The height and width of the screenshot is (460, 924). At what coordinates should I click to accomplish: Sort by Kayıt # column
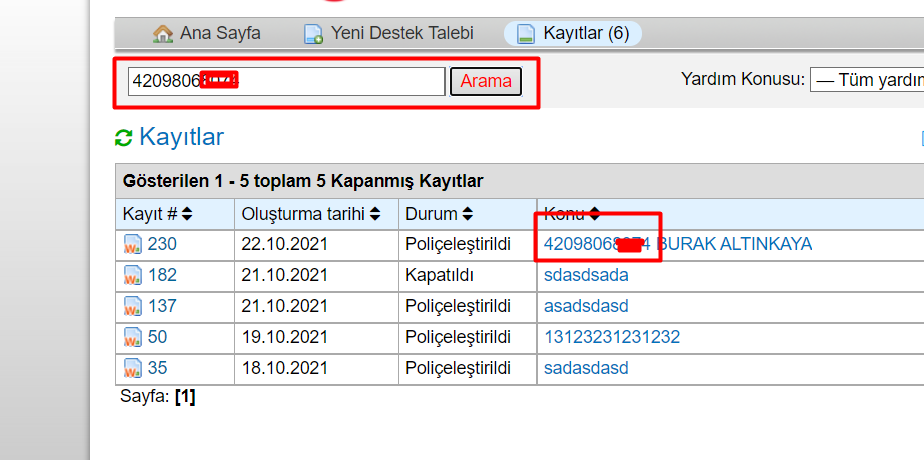157,214
